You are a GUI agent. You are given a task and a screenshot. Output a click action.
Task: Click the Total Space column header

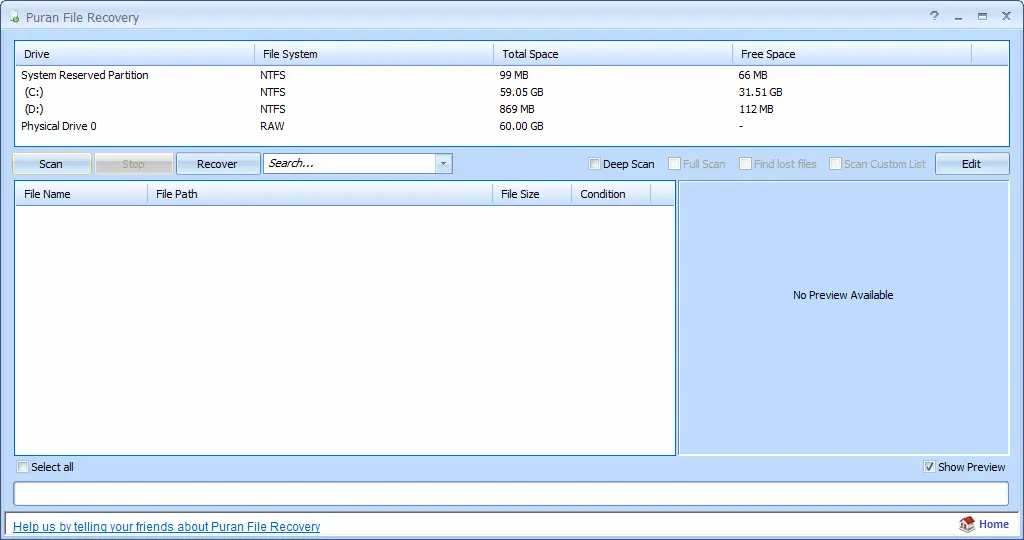613,54
